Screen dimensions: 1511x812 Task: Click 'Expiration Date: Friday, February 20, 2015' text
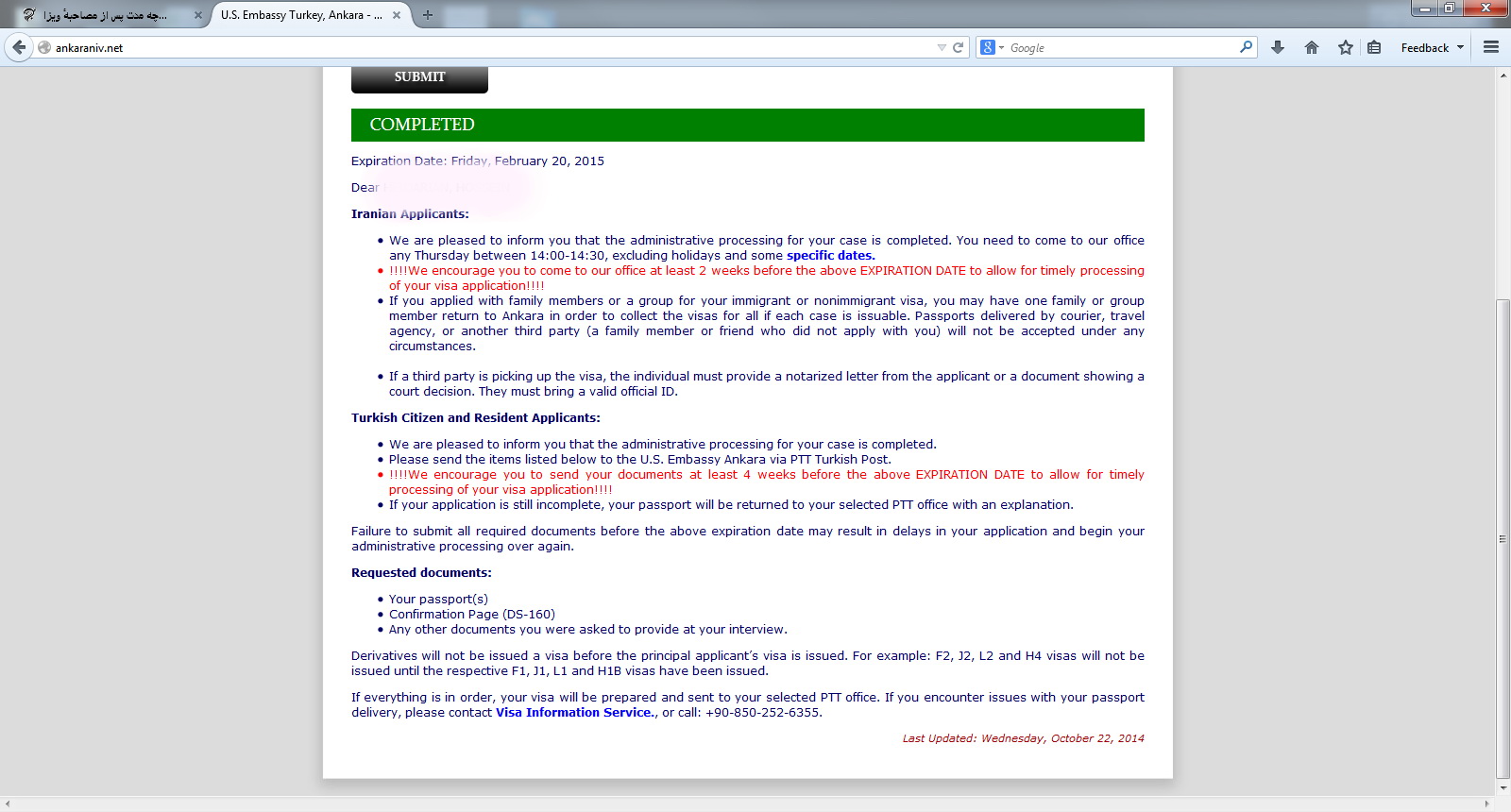478,161
